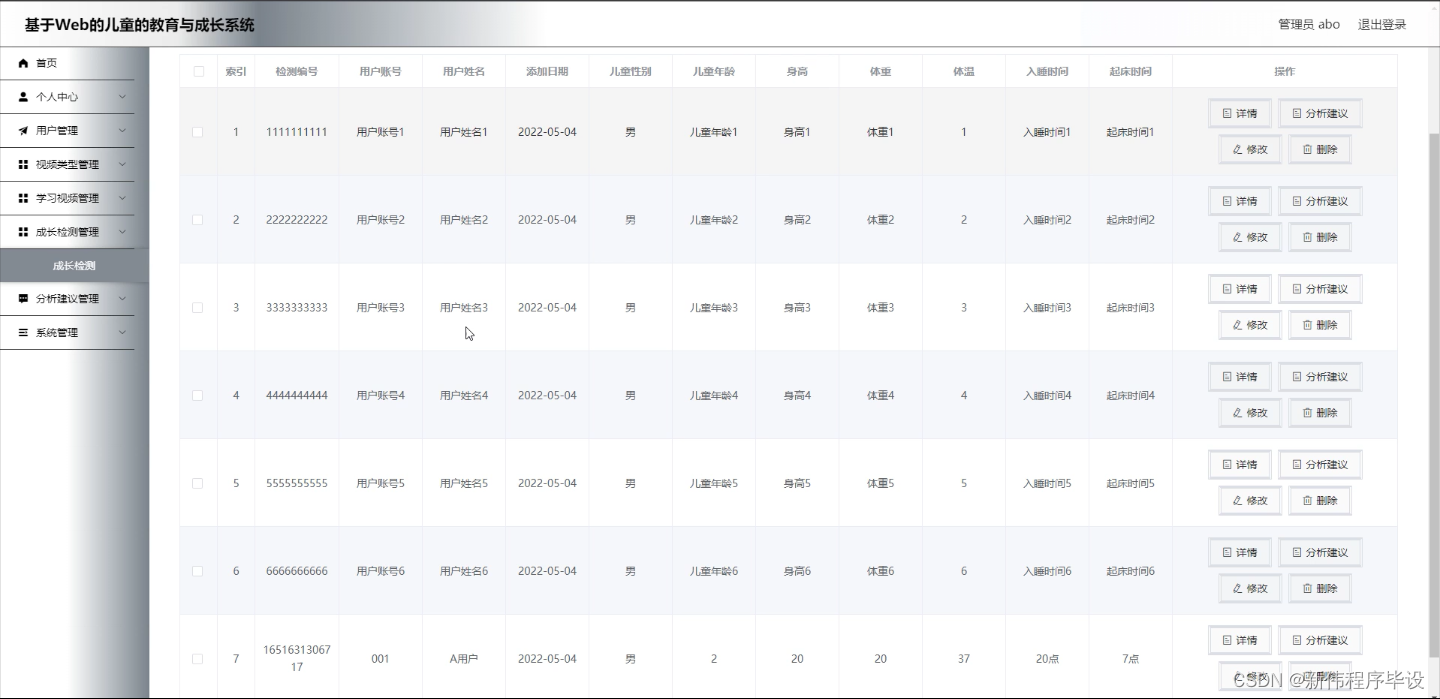Click the trash icon of 删除 in row 6666666666

[x=1307, y=589]
